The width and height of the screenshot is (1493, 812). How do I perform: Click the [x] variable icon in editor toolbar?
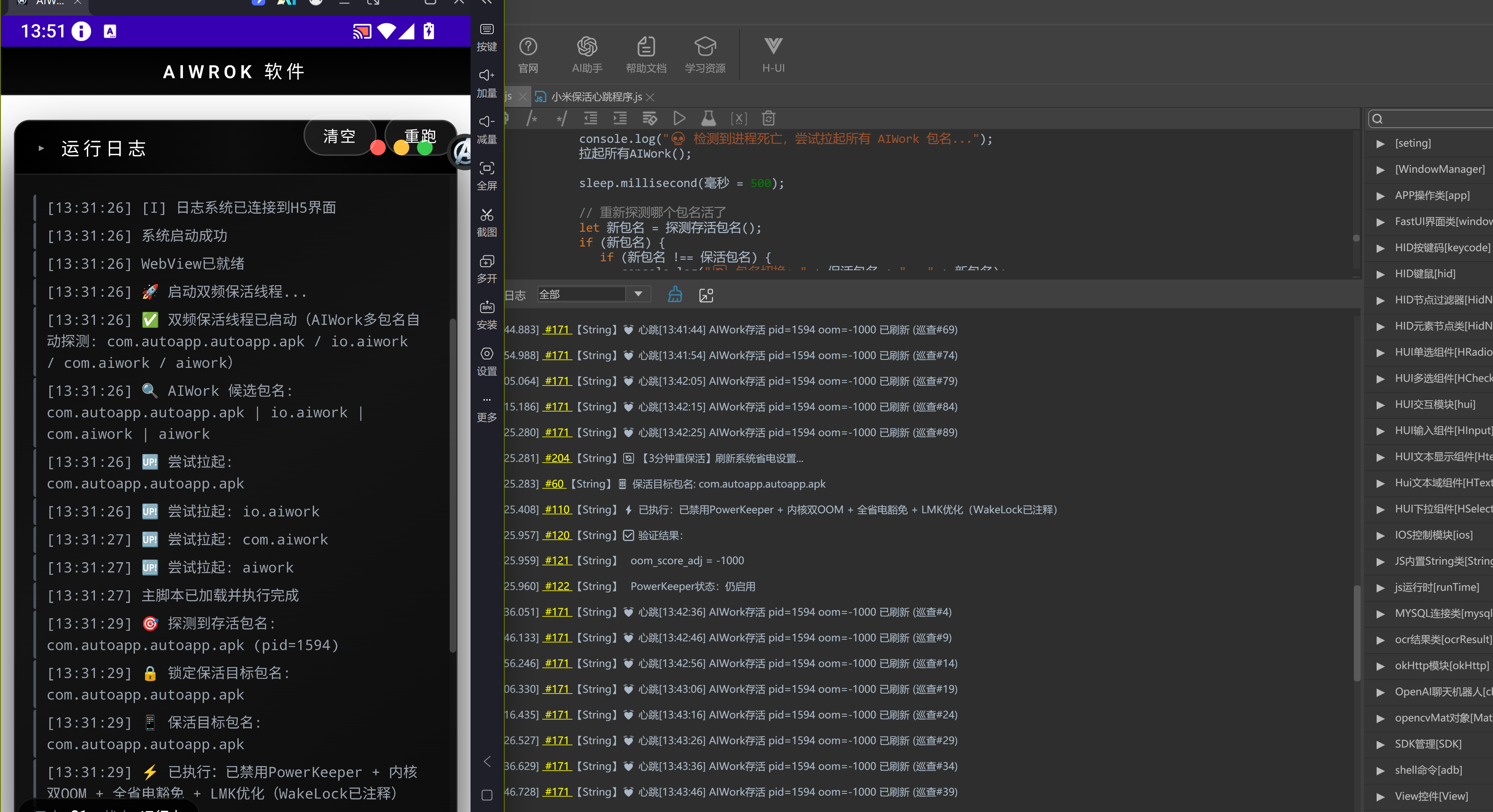[x=738, y=119]
